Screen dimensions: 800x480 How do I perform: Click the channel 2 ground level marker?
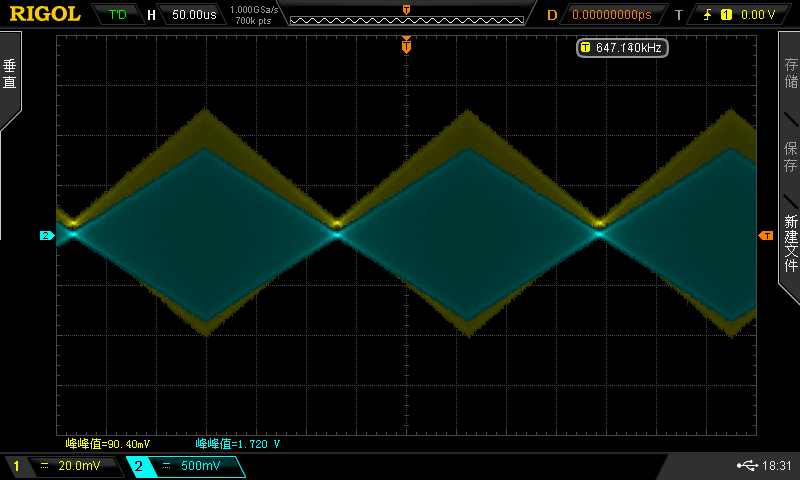coord(47,235)
